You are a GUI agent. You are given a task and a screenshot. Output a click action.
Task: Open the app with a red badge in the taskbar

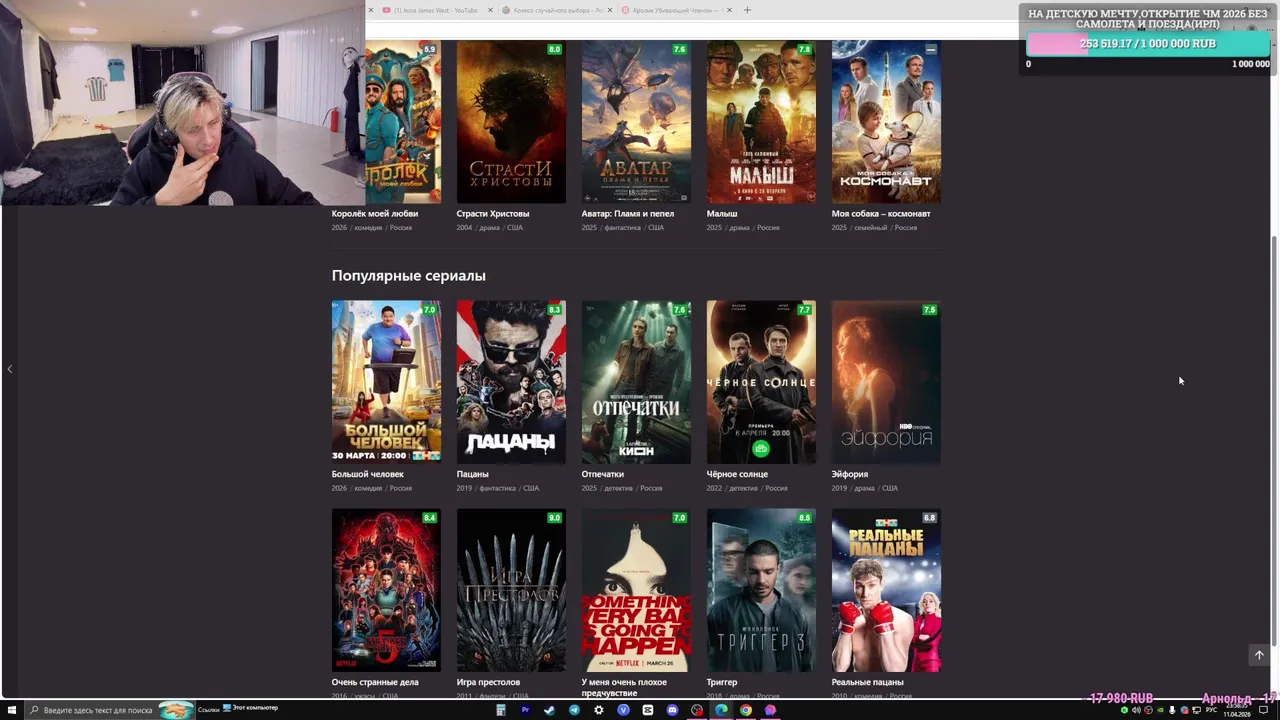[x=697, y=710]
